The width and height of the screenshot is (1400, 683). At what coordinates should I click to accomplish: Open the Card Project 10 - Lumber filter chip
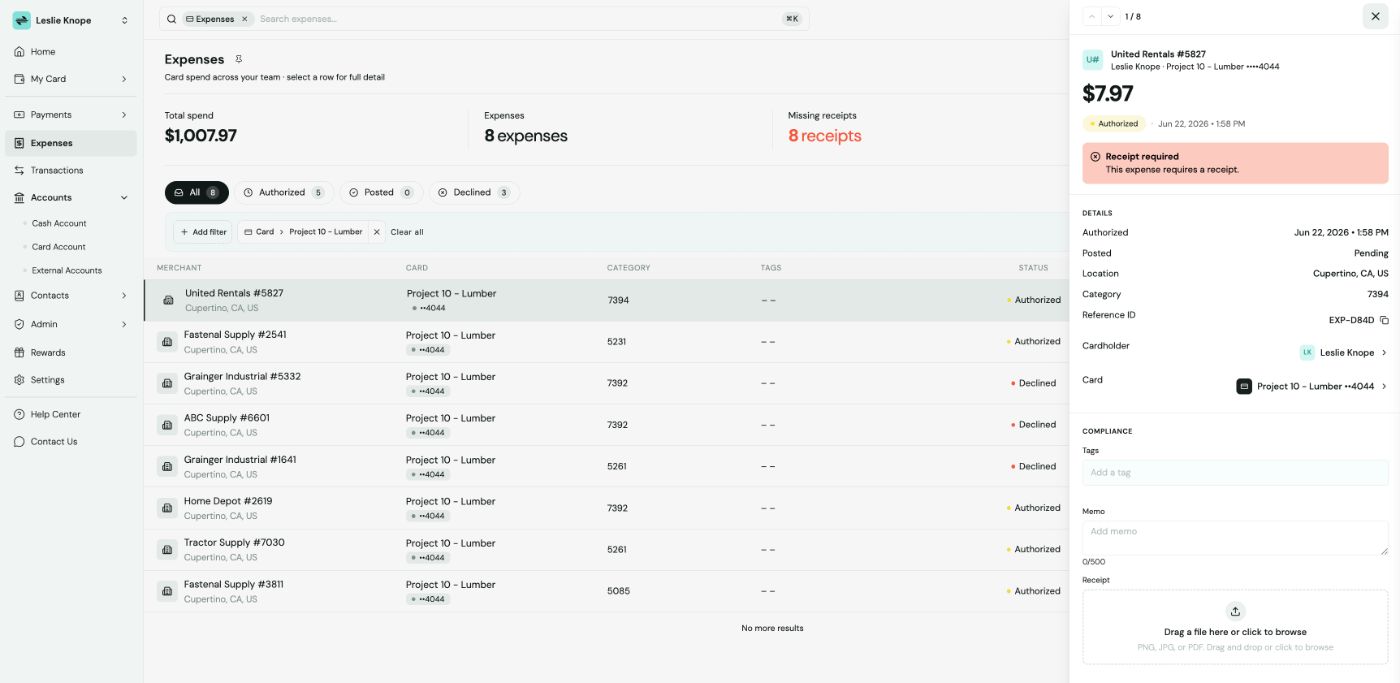click(303, 232)
